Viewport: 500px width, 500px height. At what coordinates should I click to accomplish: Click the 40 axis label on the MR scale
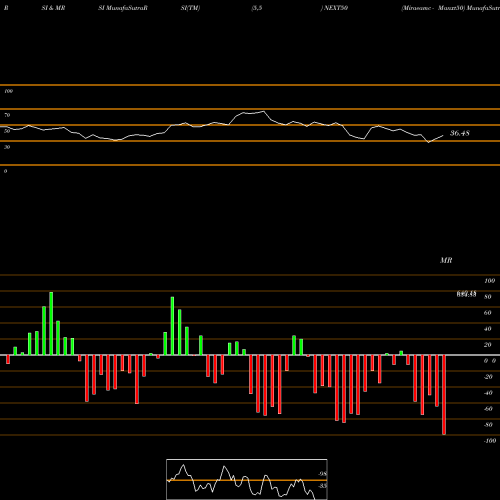[488, 329]
